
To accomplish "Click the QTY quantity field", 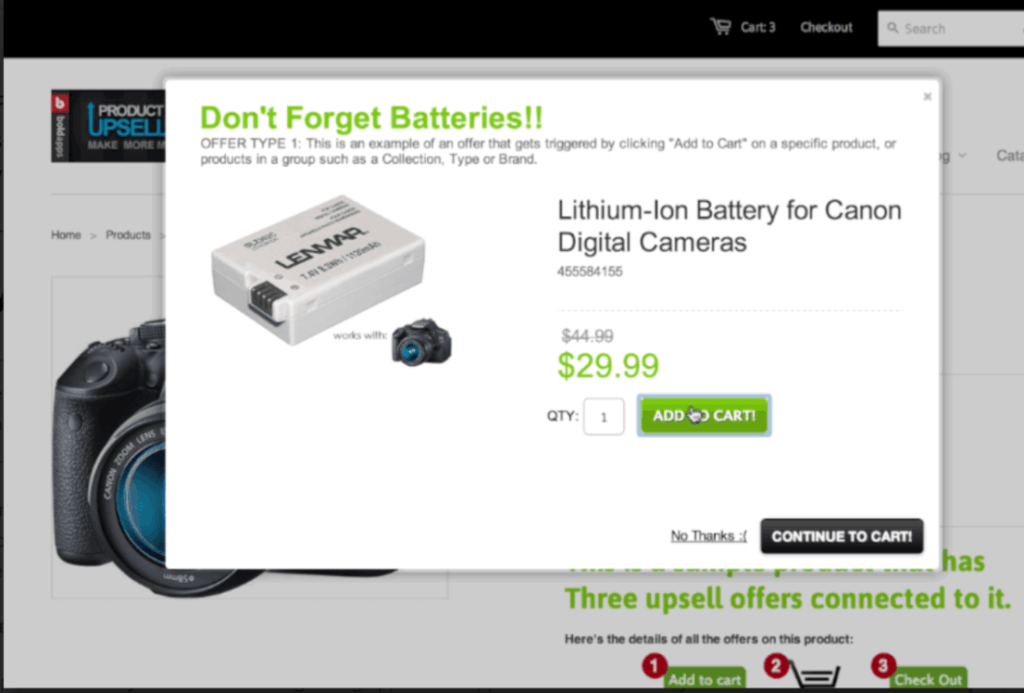I will (x=603, y=416).
